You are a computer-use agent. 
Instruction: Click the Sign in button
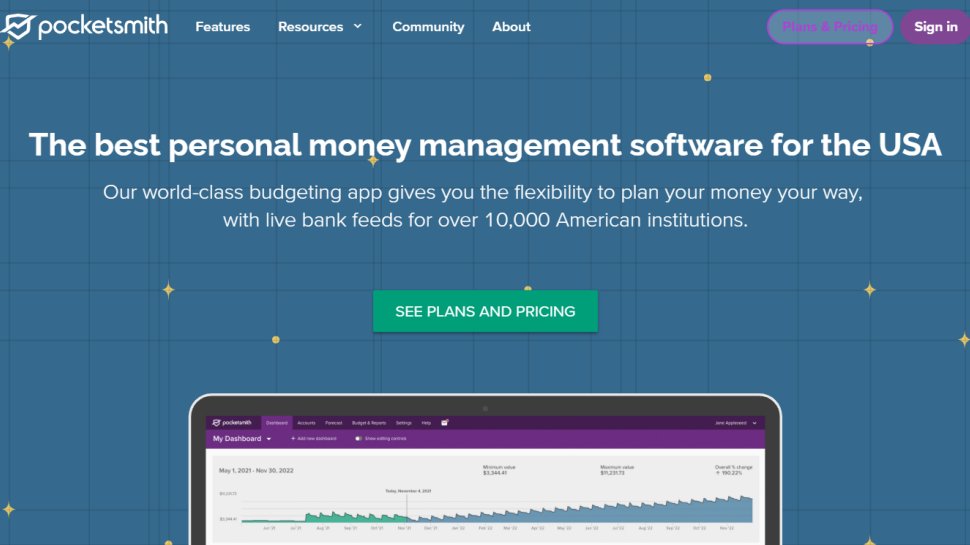pos(935,27)
